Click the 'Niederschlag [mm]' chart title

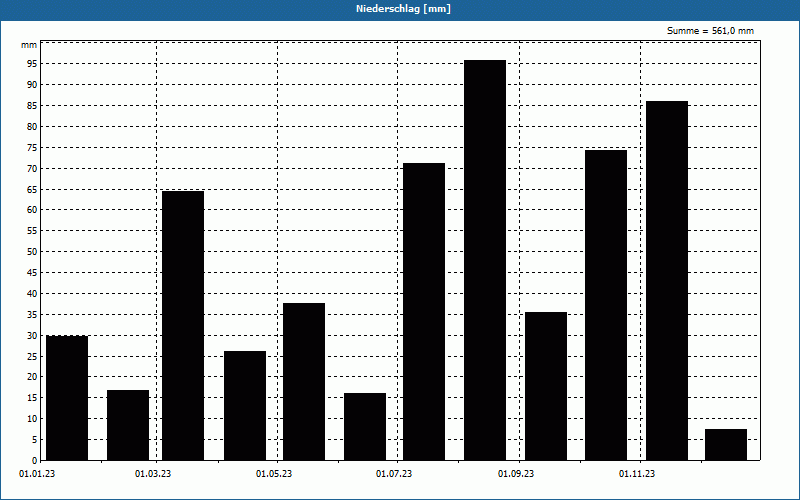(x=403, y=9)
